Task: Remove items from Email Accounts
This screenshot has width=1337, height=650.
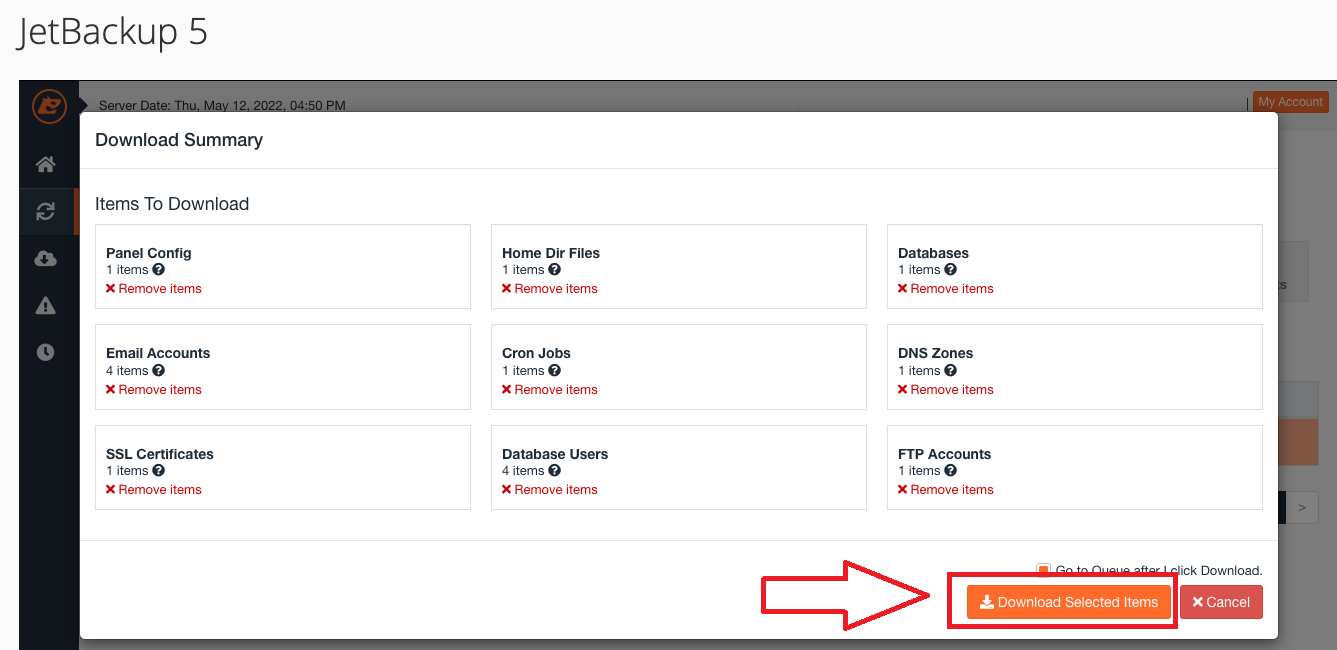Action: pyautogui.click(x=154, y=390)
